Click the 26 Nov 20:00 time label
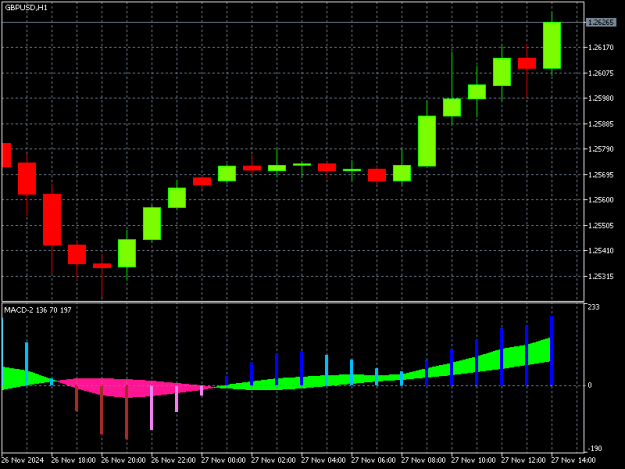625x469 pixels. pos(124,460)
